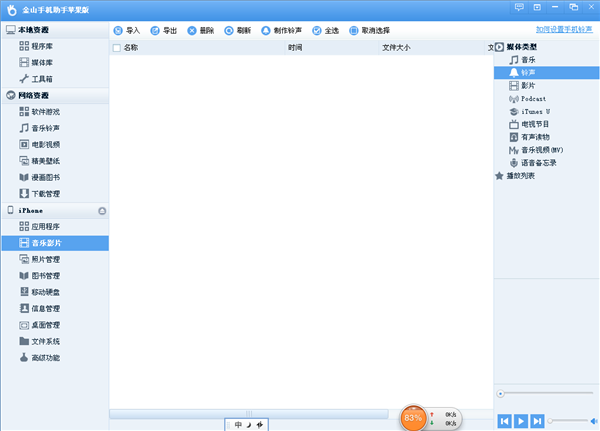The height and width of the screenshot is (431, 600).
Task: Click 制作铃声 make ringtone button
Action: (281, 31)
